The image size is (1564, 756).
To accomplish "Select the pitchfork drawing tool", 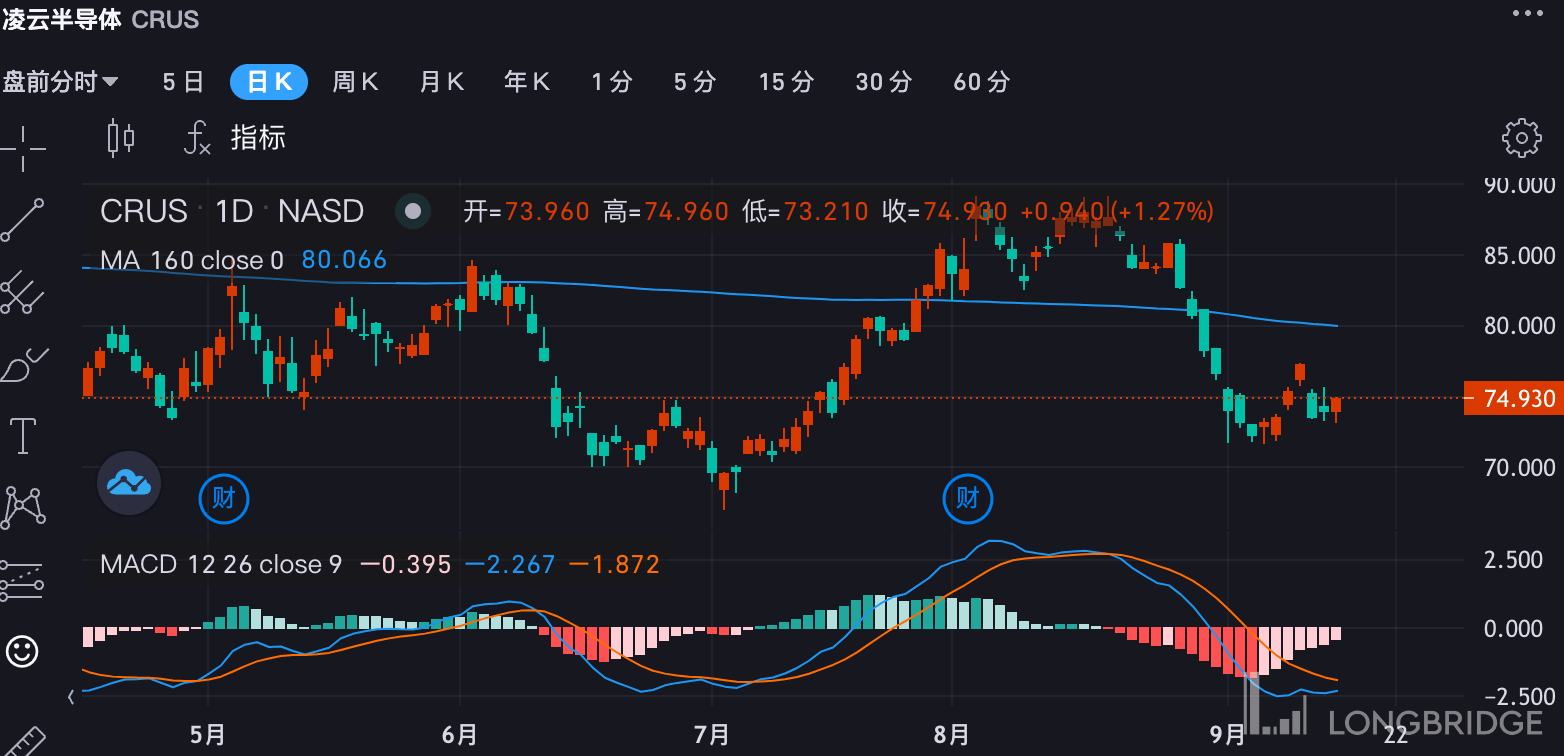I will pos(22,291).
